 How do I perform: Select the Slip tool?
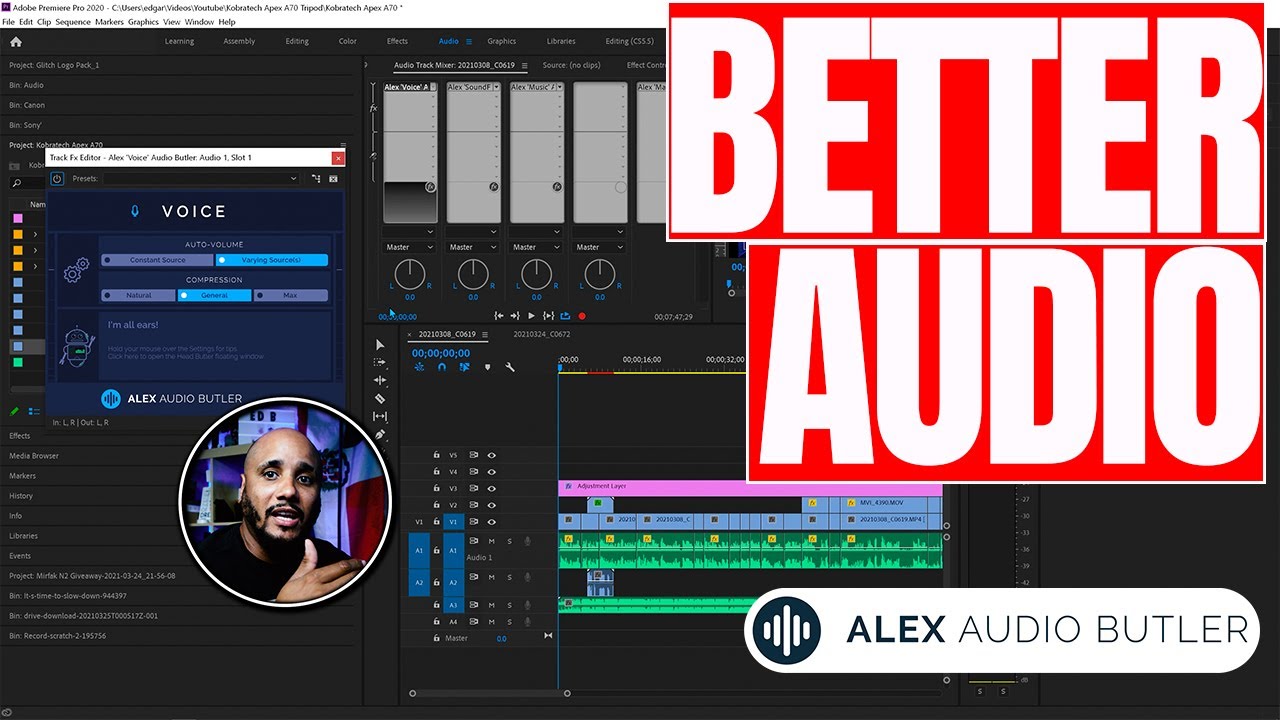tap(380, 416)
